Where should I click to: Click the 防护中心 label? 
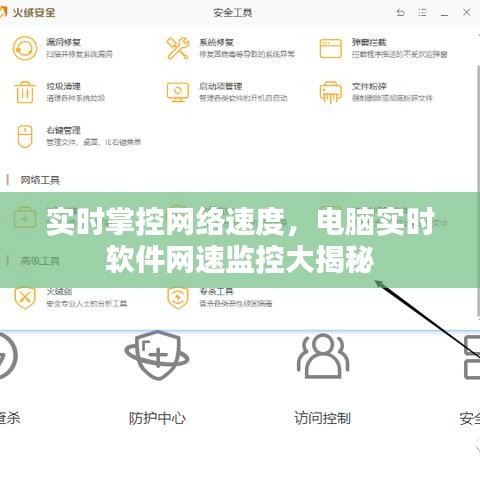coord(157,418)
